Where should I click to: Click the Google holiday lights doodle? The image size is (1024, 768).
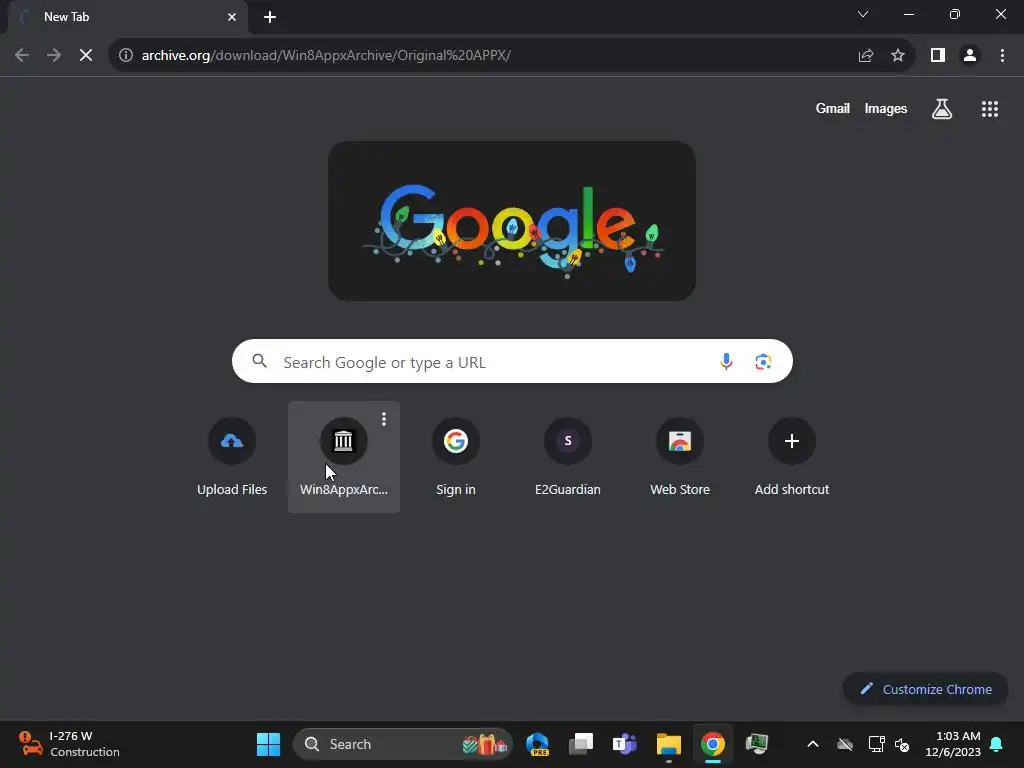click(511, 221)
